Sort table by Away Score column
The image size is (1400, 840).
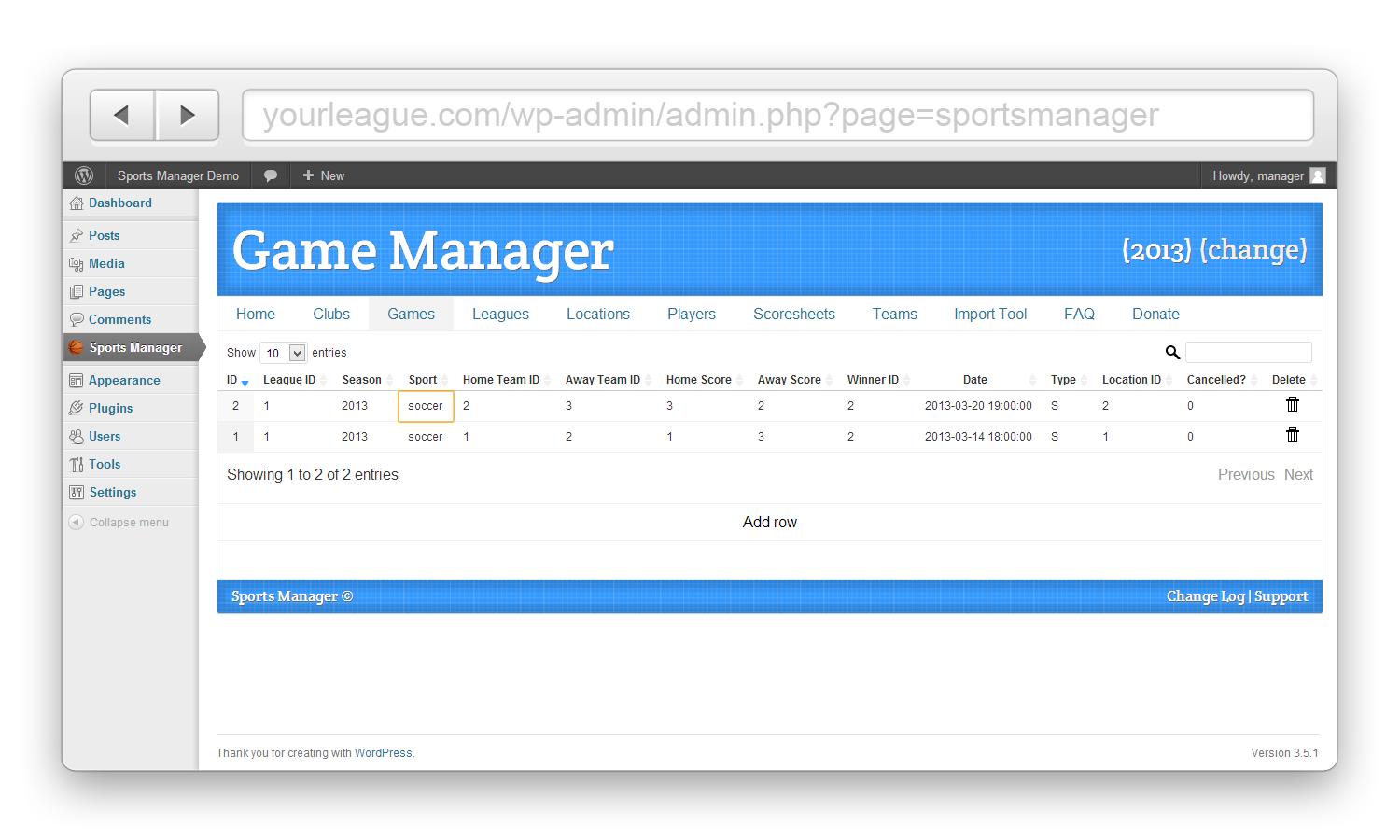[x=794, y=380]
